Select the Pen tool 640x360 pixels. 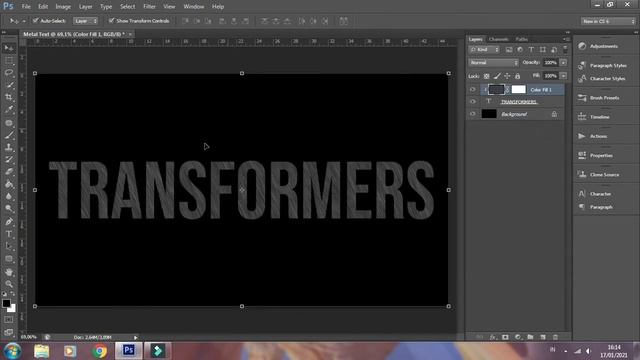[9, 222]
